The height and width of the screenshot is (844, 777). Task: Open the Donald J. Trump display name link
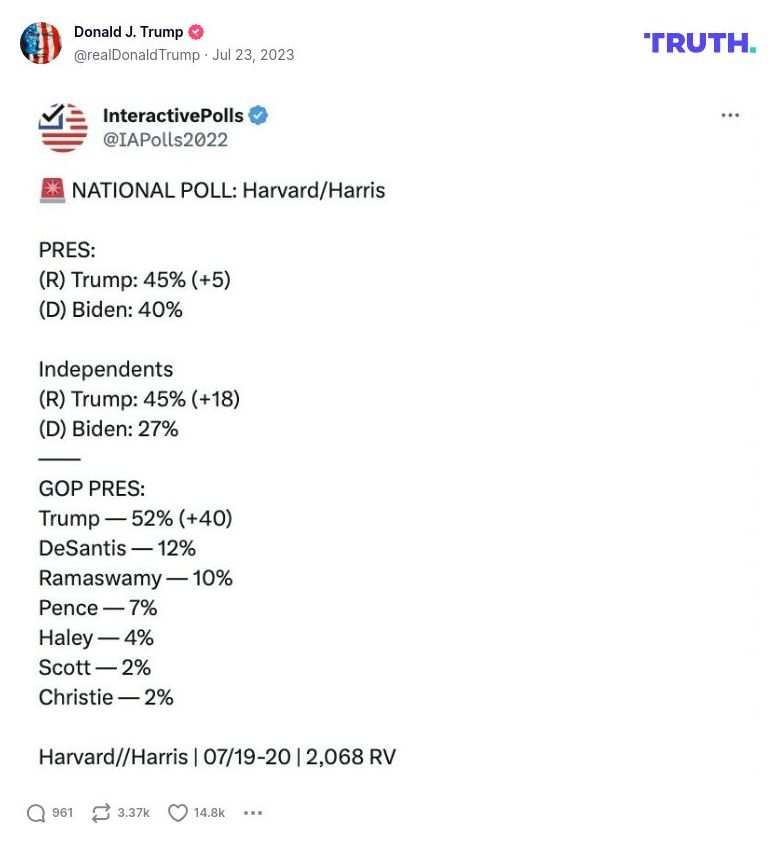coord(128,32)
